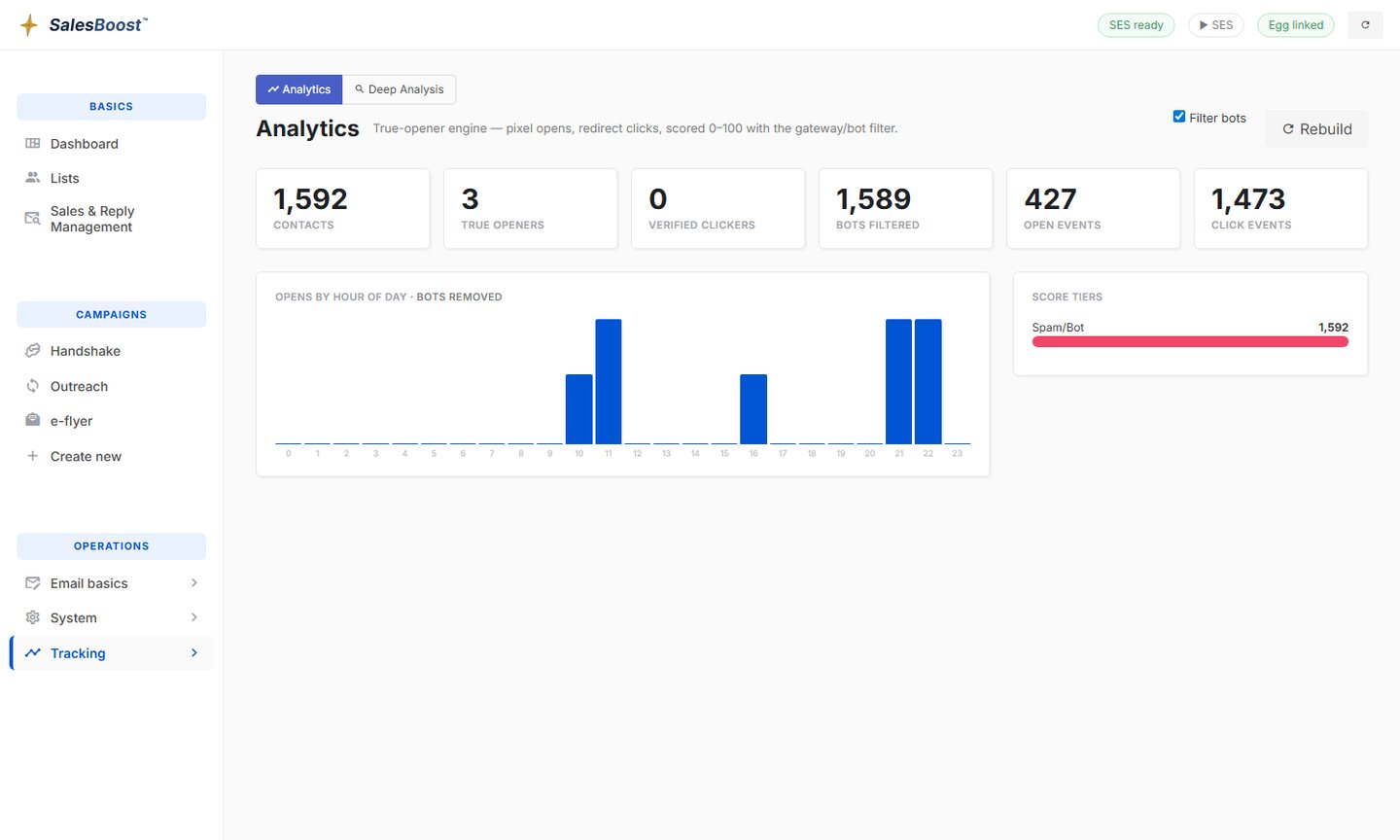1400x840 pixels.
Task: Click the magnifier icon on Deep Analysis tab
Action: coord(360,88)
